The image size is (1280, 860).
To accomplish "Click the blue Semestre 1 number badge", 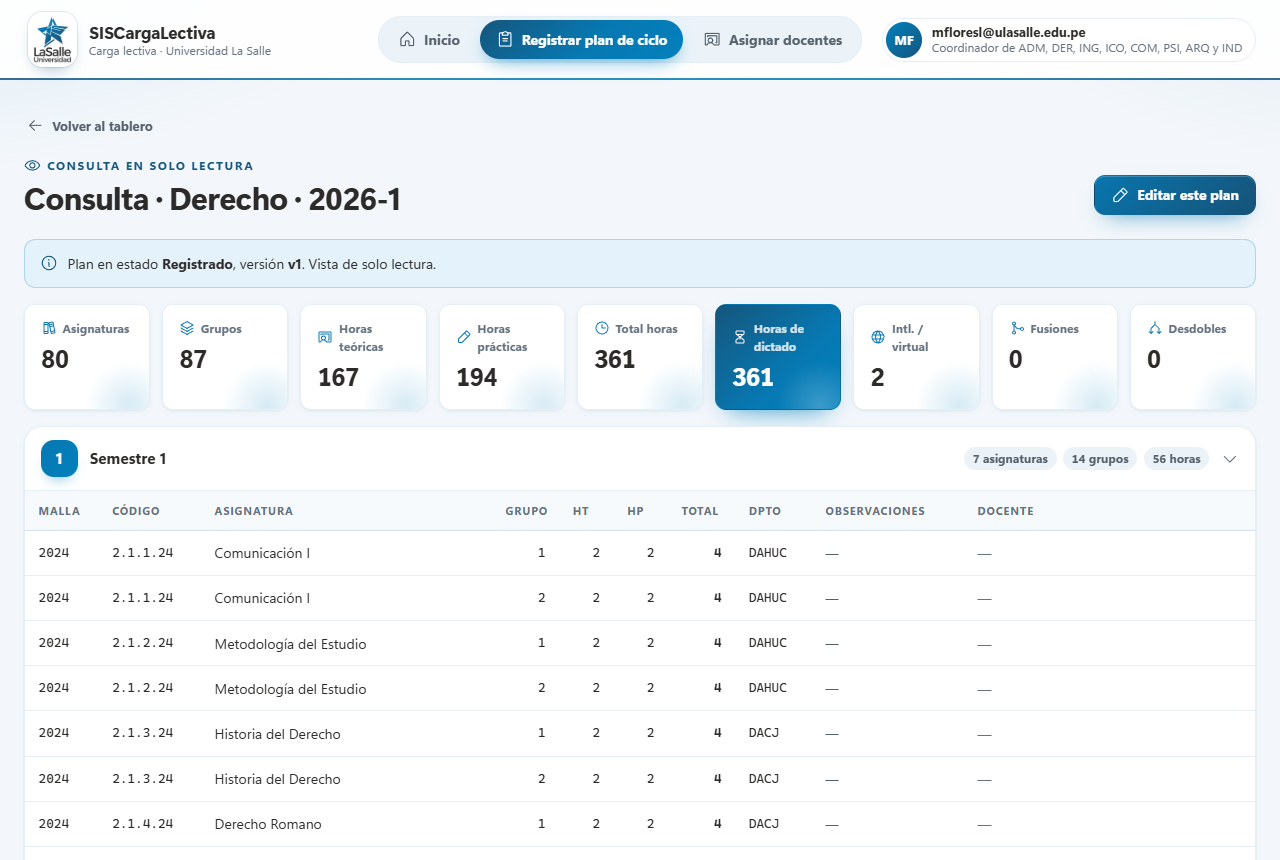I will 59,459.
